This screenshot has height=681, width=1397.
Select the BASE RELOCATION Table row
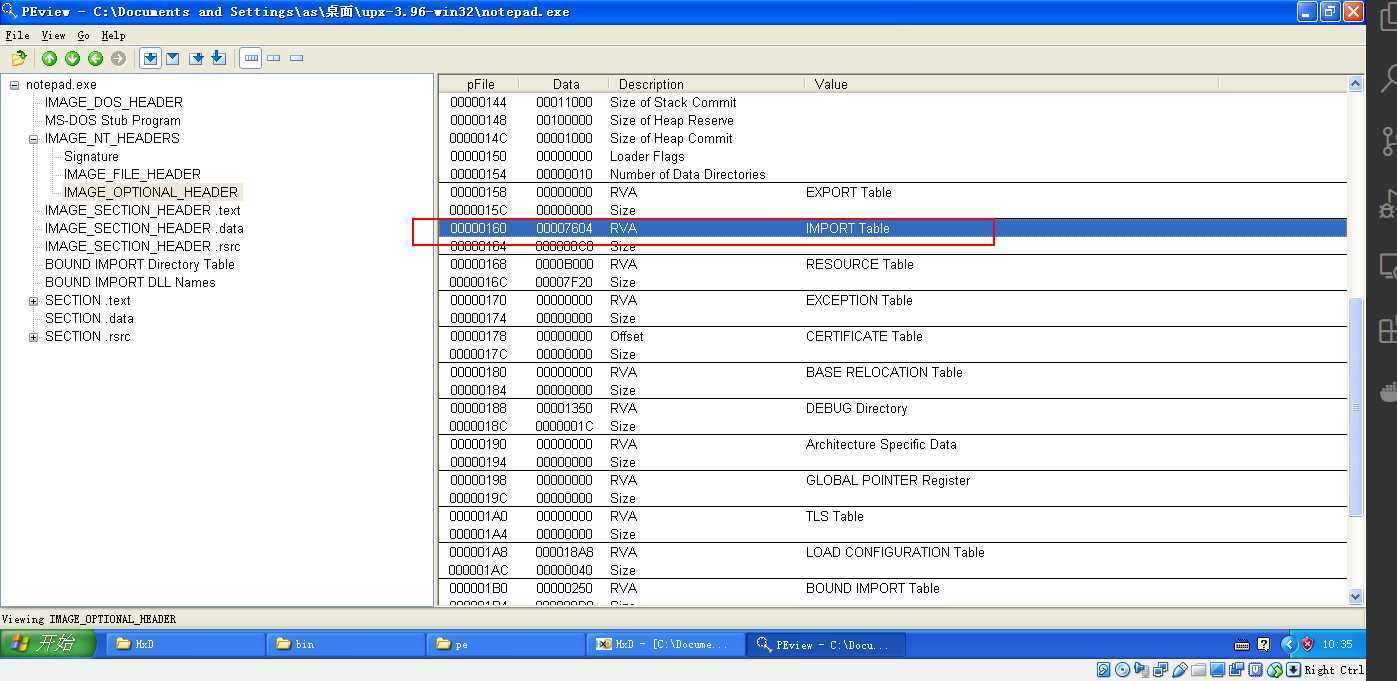coord(893,372)
